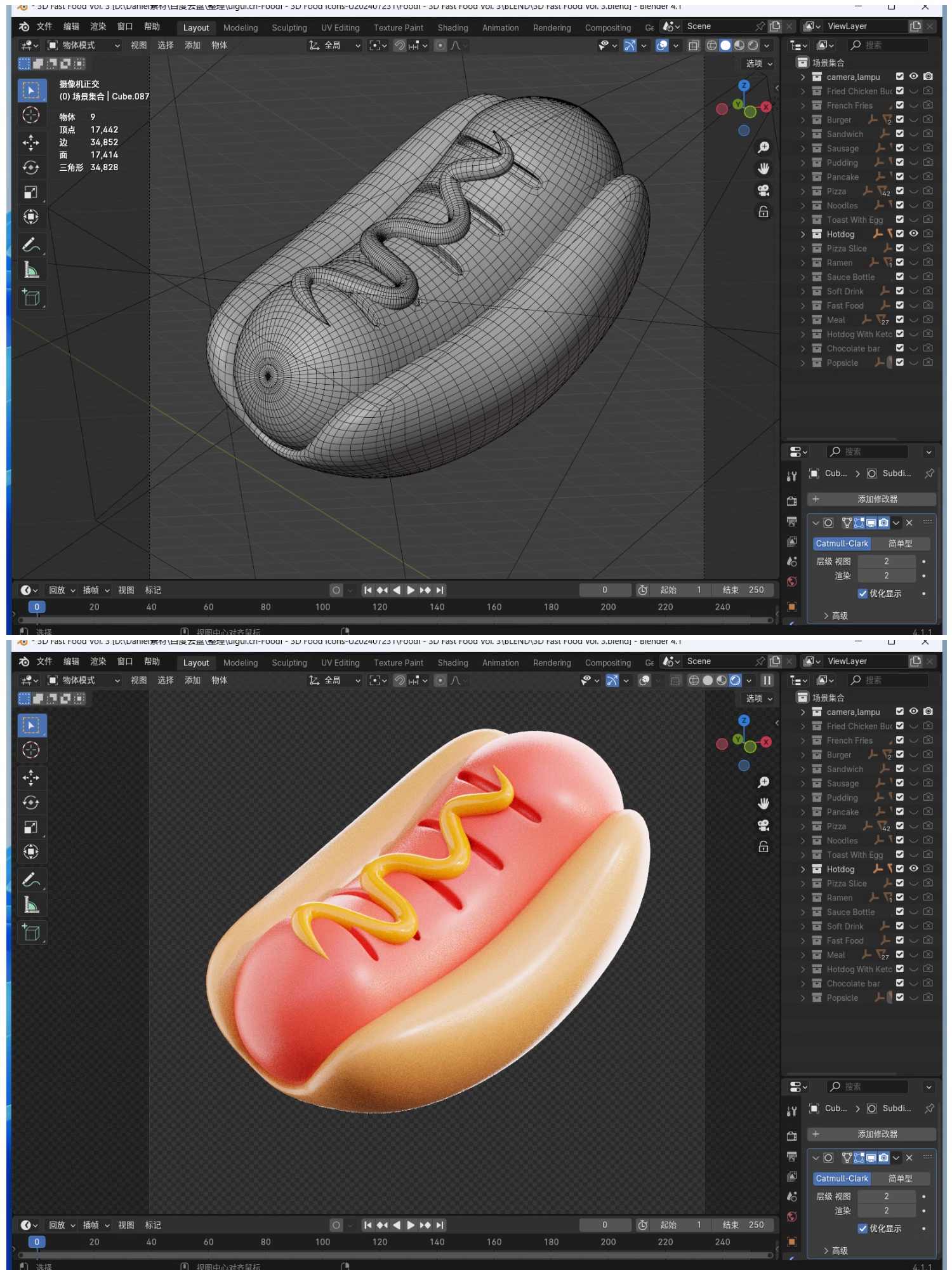
Task: Switch to rendered shading in top window
Action: point(753,45)
